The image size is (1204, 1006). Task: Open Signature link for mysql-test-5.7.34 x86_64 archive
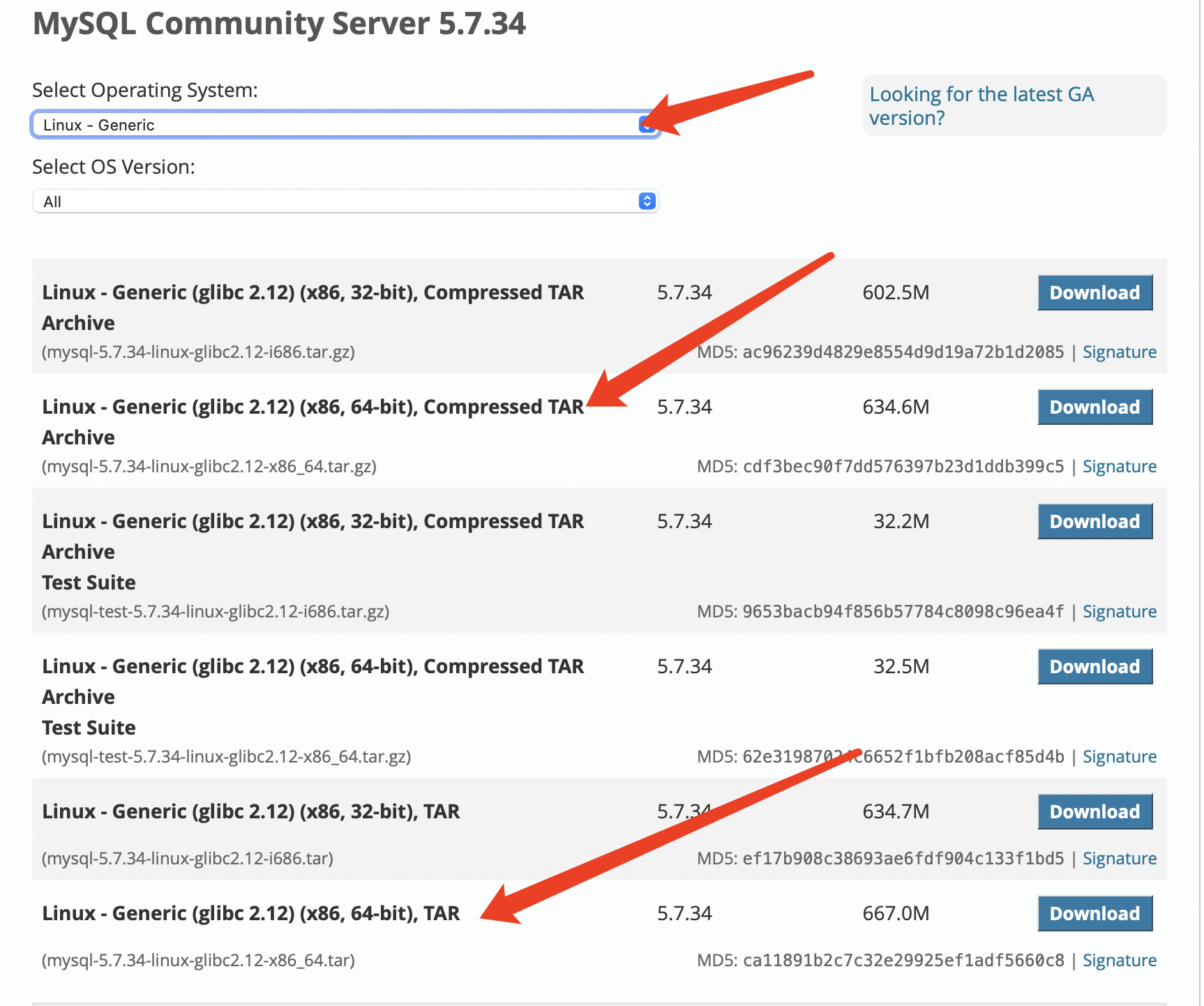click(1120, 757)
